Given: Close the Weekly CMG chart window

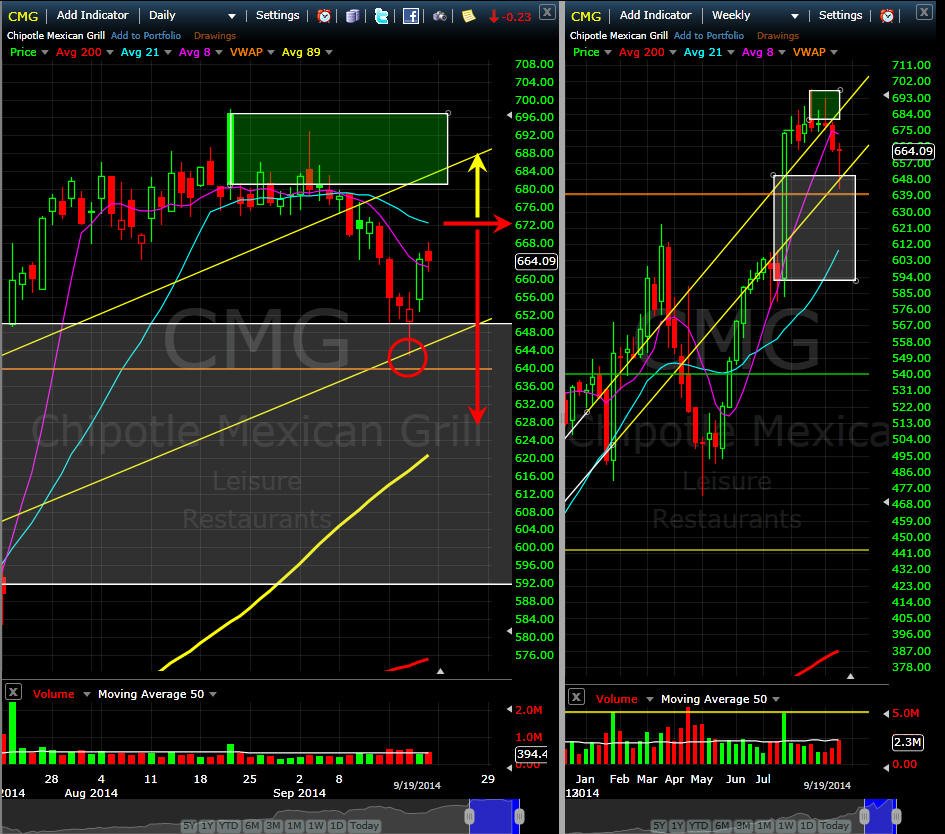Looking at the screenshot, I should 924,11.
